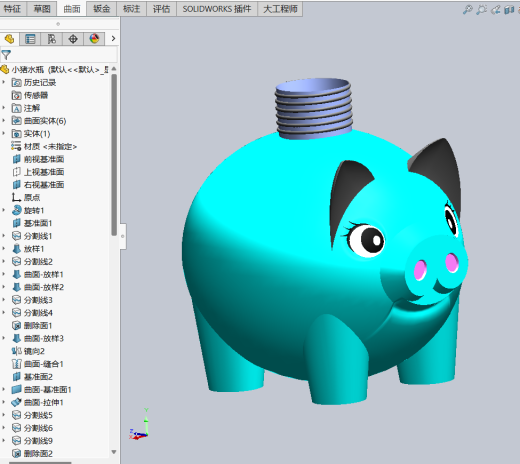Switch to the 草图 tab
Viewport: 520px width, 464px height.
coord(42,9)
